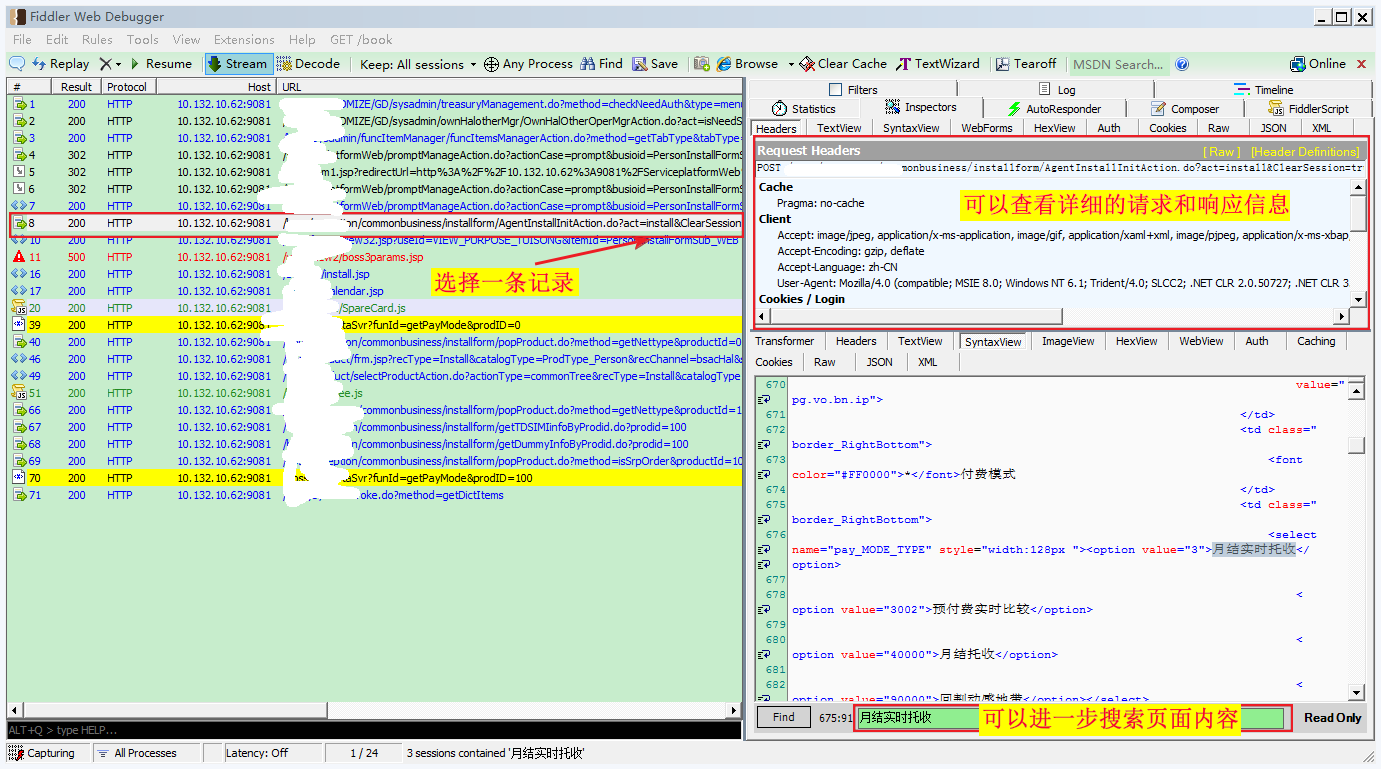Save sessions with Save button

(654, 64)
